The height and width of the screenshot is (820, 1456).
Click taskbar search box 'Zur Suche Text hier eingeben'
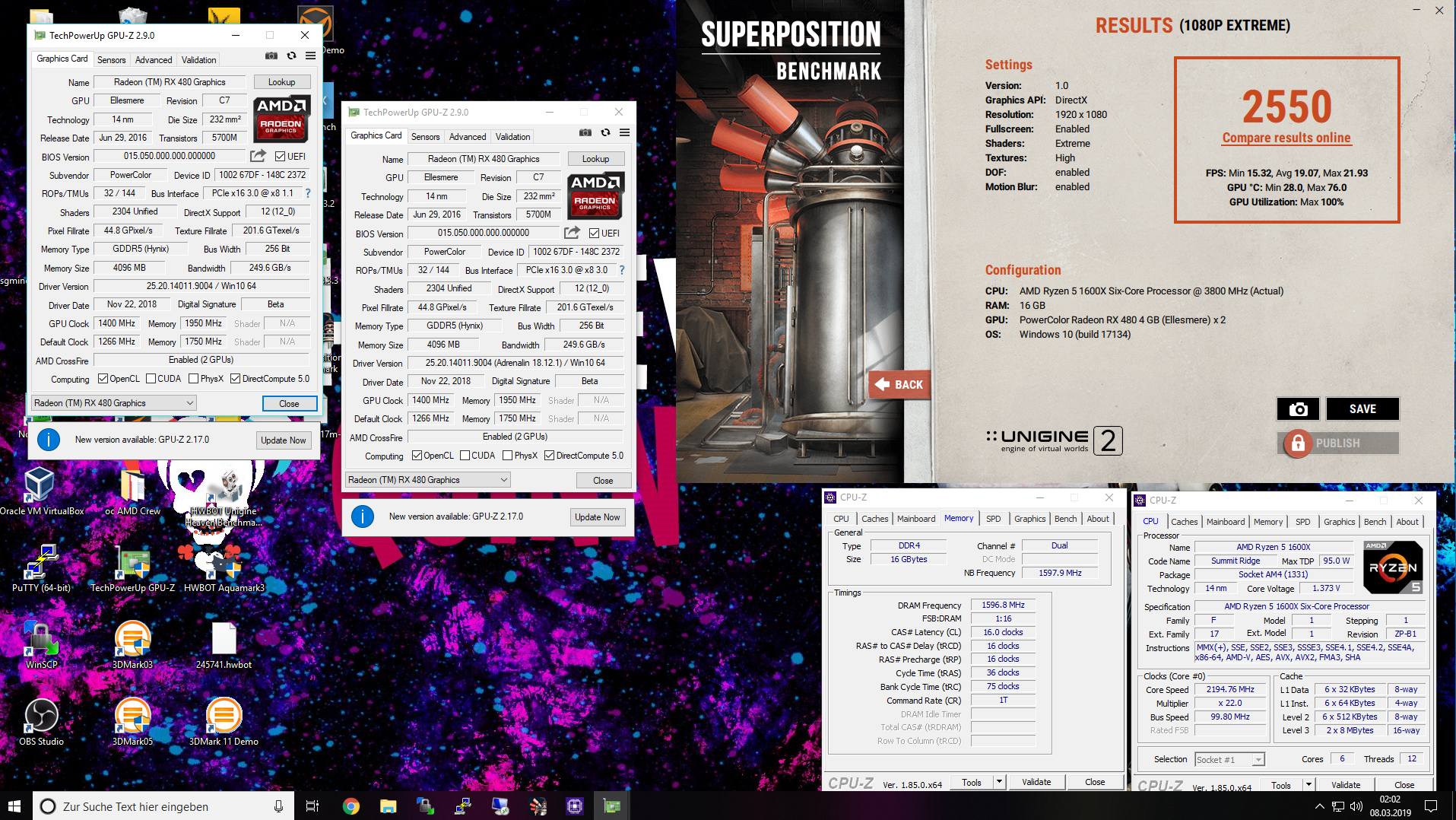163,806
